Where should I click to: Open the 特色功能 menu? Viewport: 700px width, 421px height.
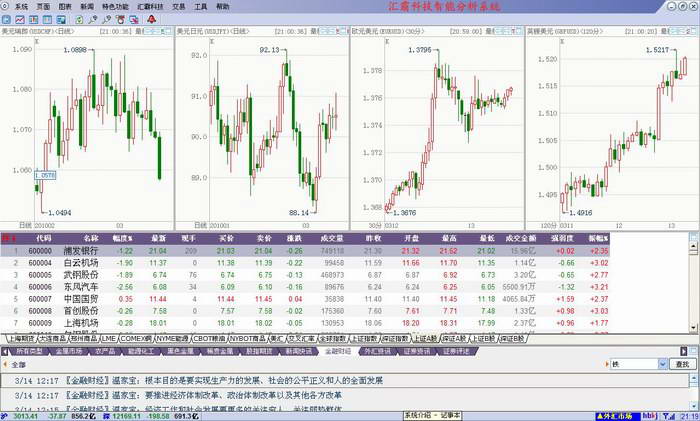point(115,7)
